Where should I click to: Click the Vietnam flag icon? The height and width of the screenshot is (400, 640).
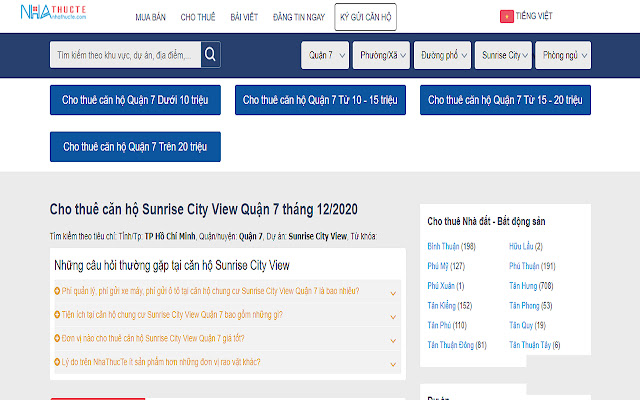pos(507,16)
